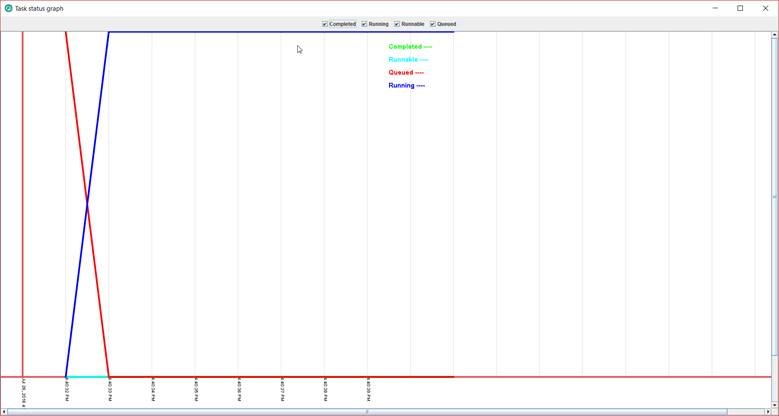Uncheck the Completed checkbox

[x=325, y=24]
